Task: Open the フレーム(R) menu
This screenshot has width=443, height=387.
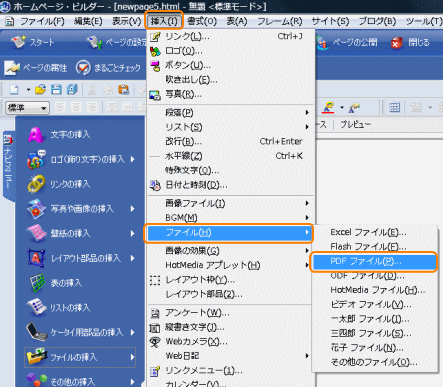Action: (x=279, y=21)
